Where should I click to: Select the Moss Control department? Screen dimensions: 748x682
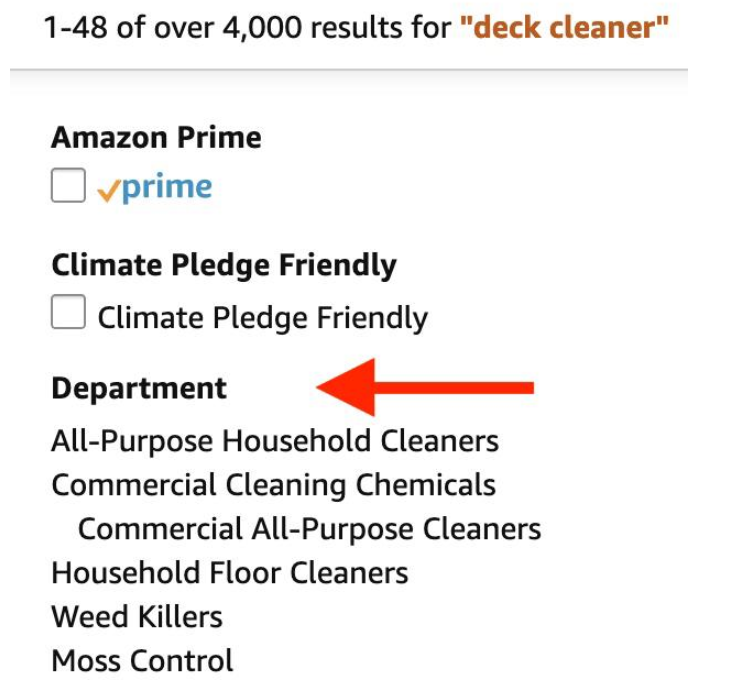tap(142, 660)
